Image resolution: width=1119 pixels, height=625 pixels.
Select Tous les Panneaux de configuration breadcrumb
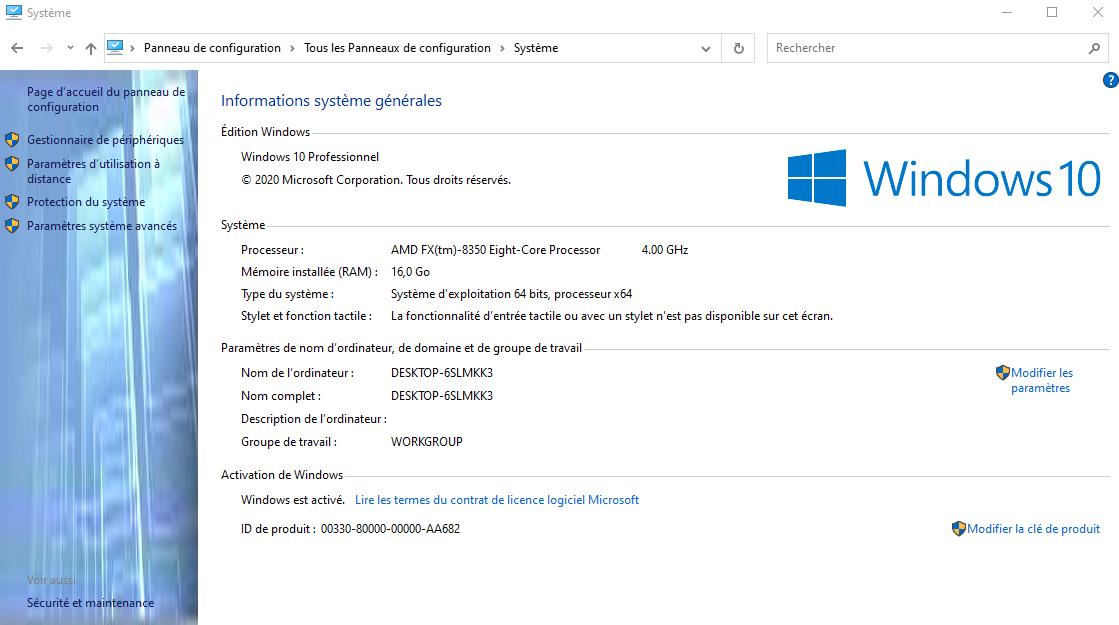[x=398, y=48]
